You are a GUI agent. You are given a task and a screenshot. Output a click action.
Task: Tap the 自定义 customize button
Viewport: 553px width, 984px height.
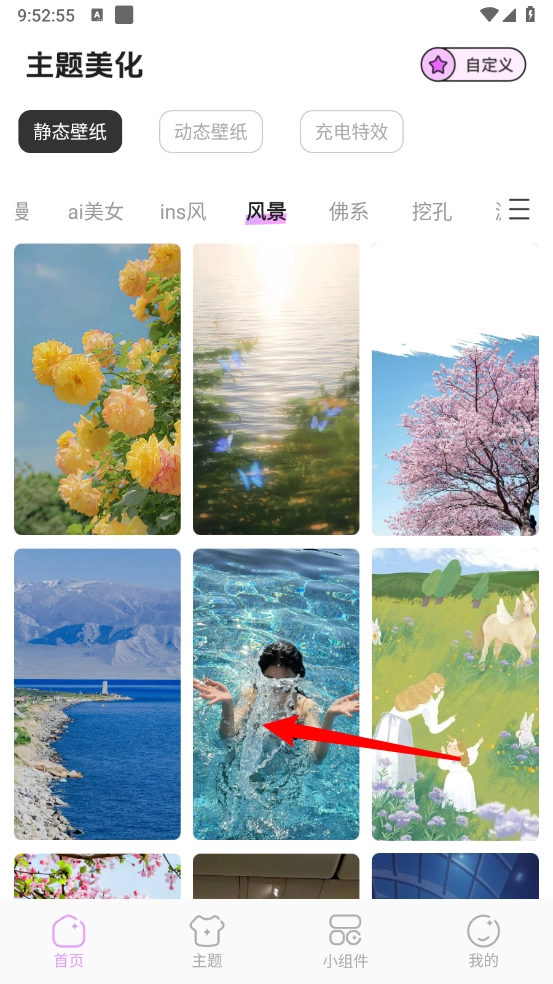473,65
